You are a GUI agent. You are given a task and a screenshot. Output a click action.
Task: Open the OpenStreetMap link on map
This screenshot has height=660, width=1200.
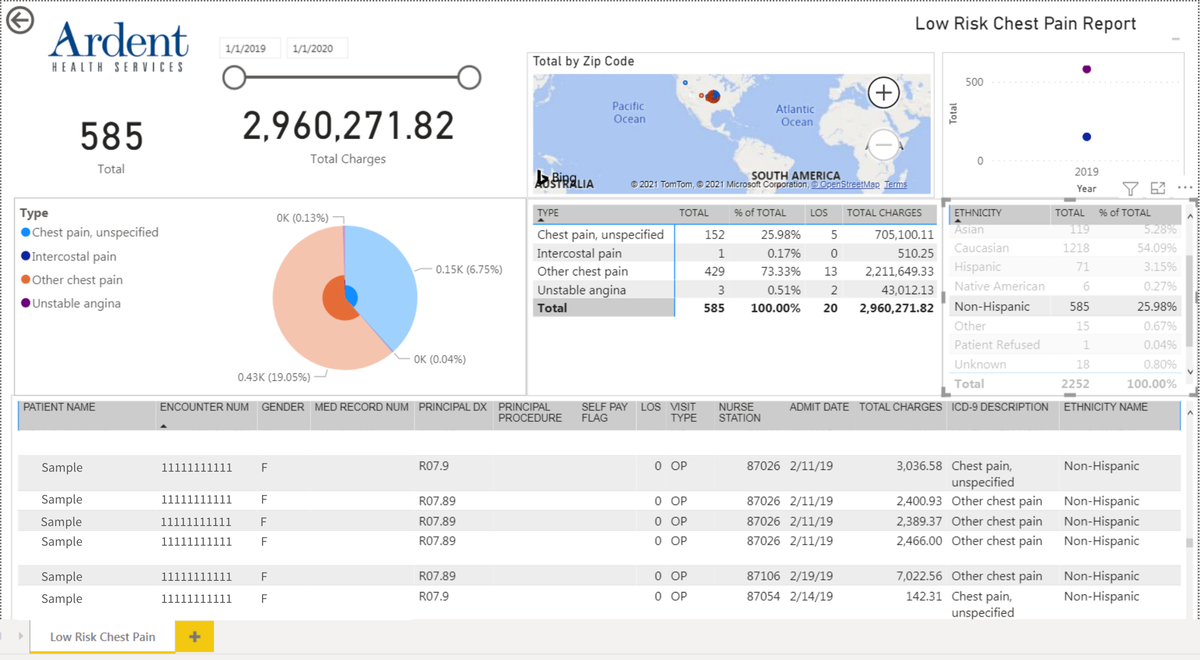[846, 185]
